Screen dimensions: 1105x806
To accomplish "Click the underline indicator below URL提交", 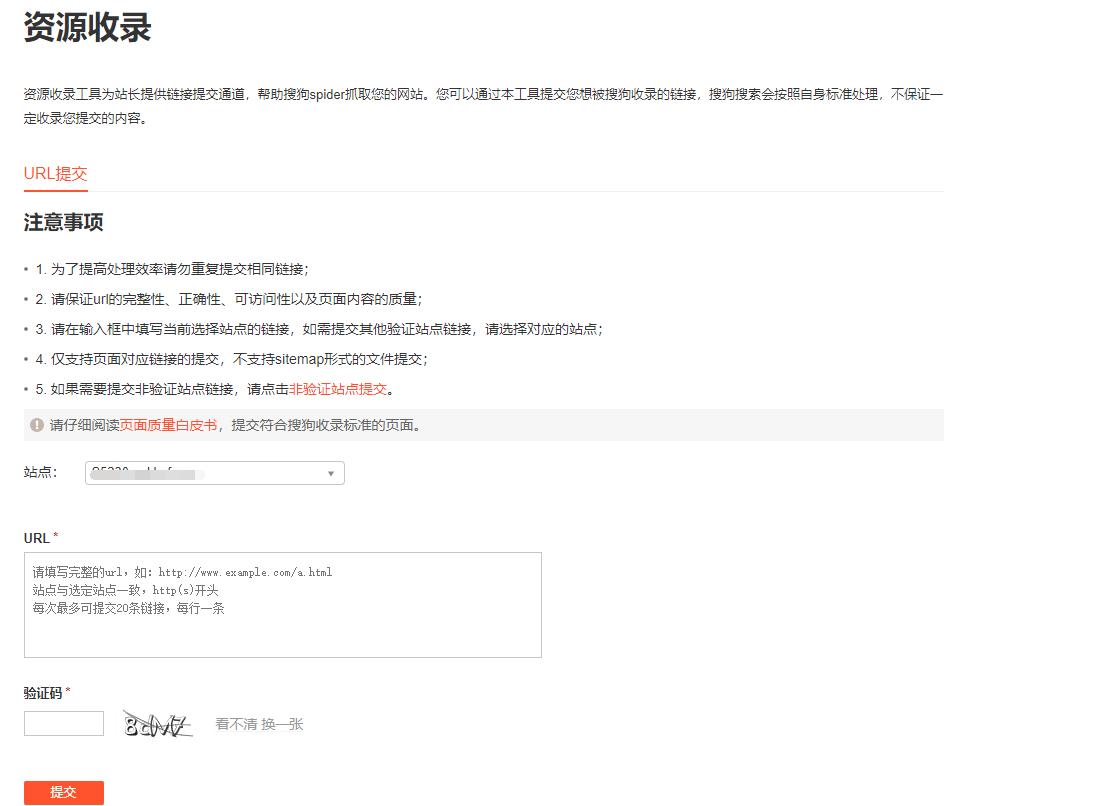I will tap(55, 189).
